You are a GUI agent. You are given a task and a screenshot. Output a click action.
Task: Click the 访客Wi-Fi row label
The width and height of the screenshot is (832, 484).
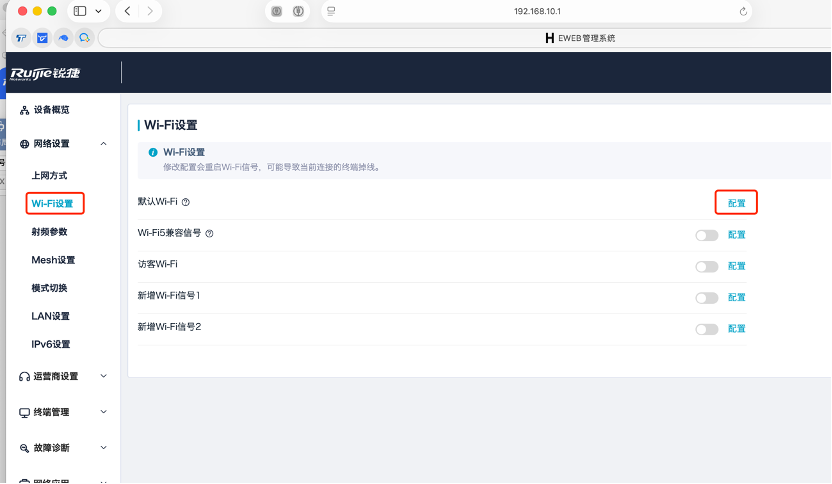click(158, 264)
